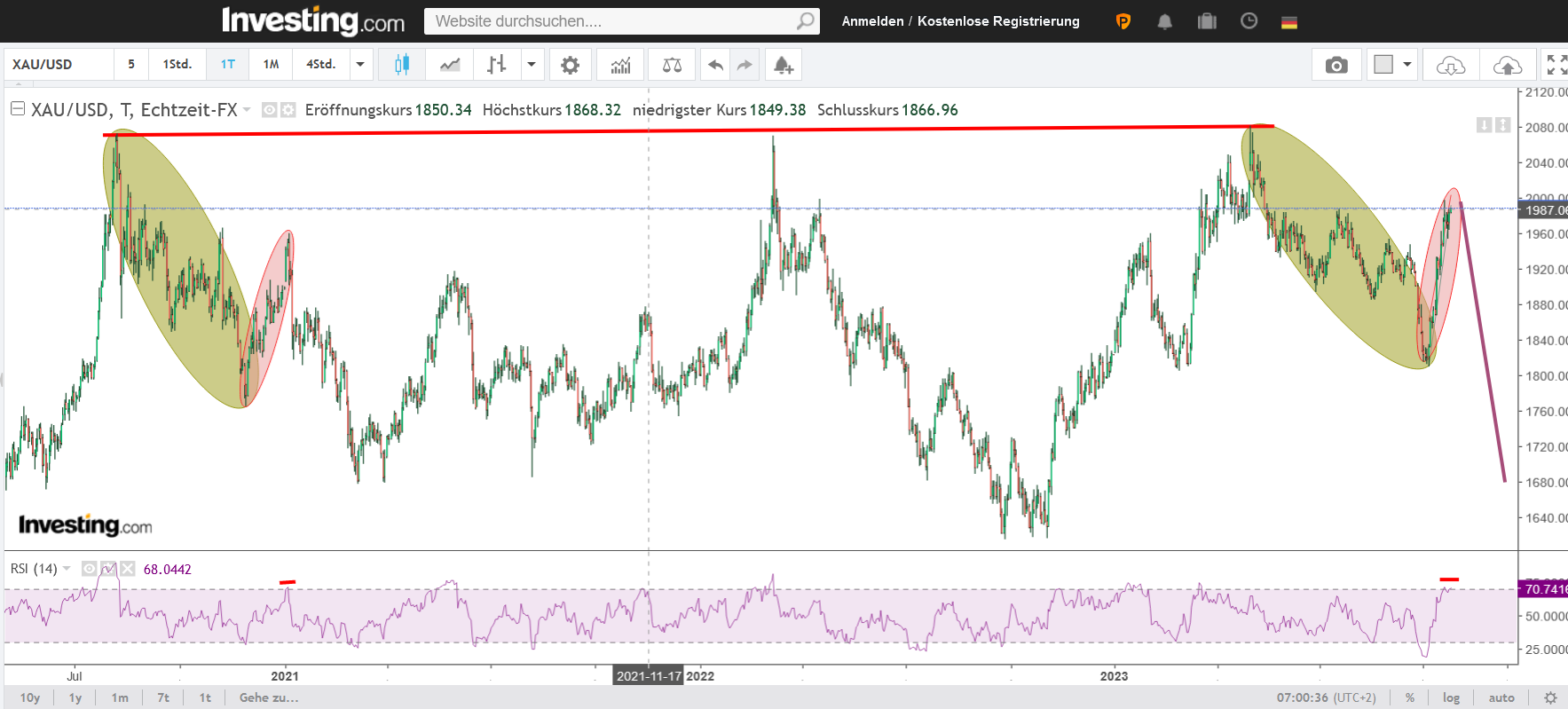
Task: Expand the time interval dropdown arrow
Action: [360, 65]
